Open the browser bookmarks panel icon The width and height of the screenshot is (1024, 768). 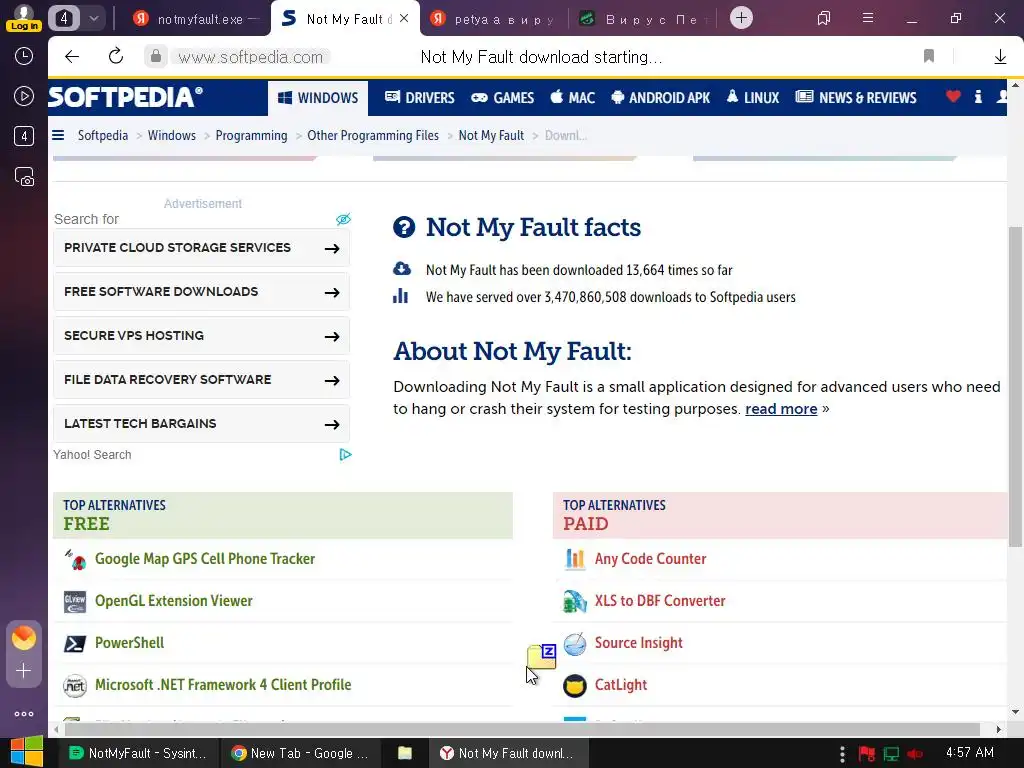(824, 18)
